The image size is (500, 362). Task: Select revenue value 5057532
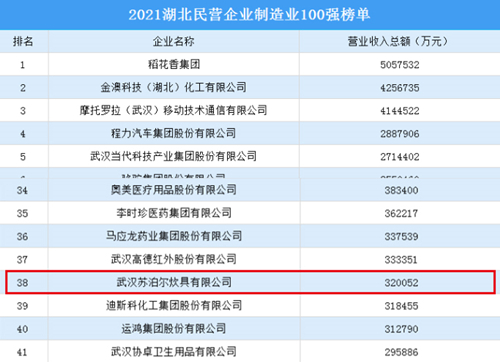[x=400, y=65]
